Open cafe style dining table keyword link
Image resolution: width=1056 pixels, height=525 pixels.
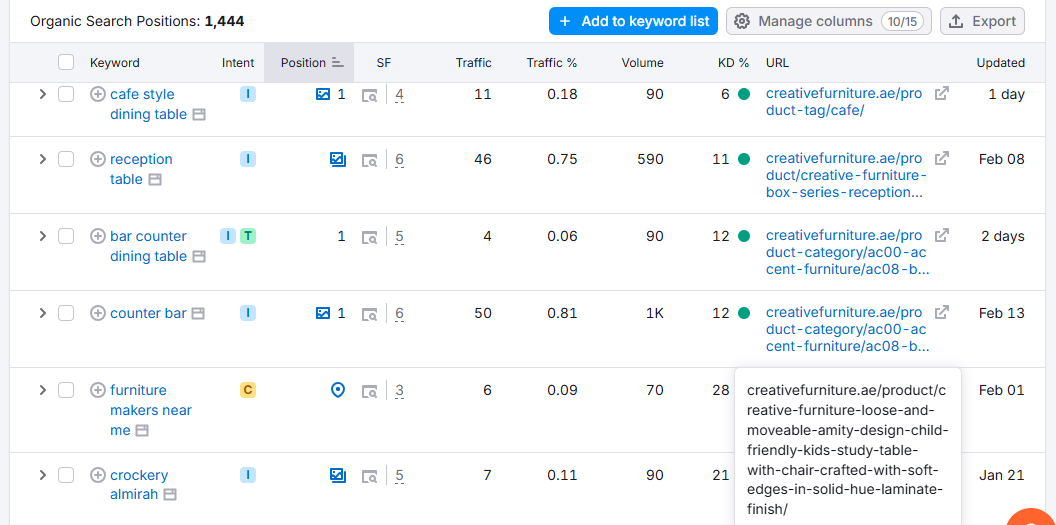(x=148, y=104)
